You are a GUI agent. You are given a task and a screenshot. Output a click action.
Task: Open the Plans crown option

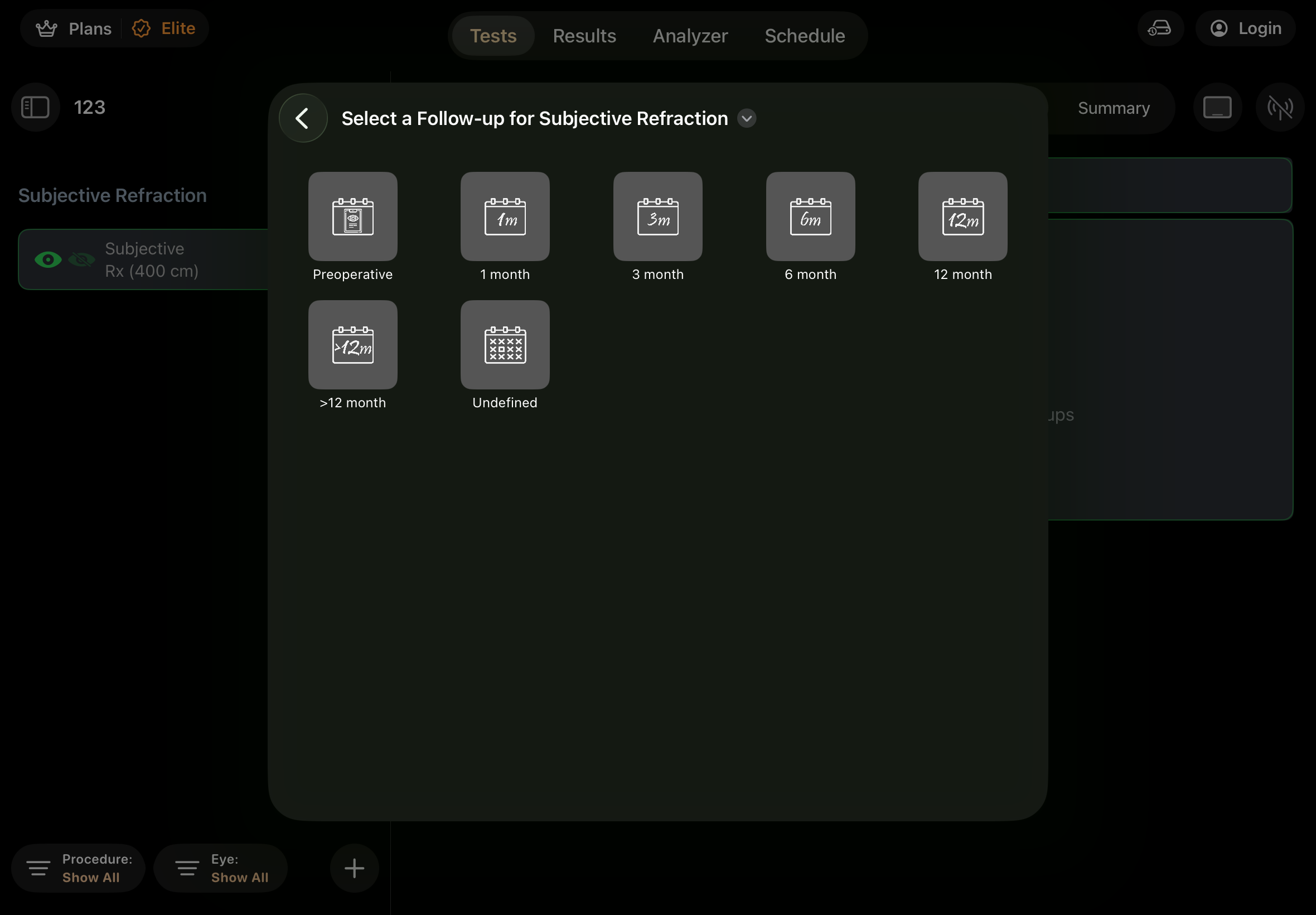pyautogui.click(x=74, y=28)
